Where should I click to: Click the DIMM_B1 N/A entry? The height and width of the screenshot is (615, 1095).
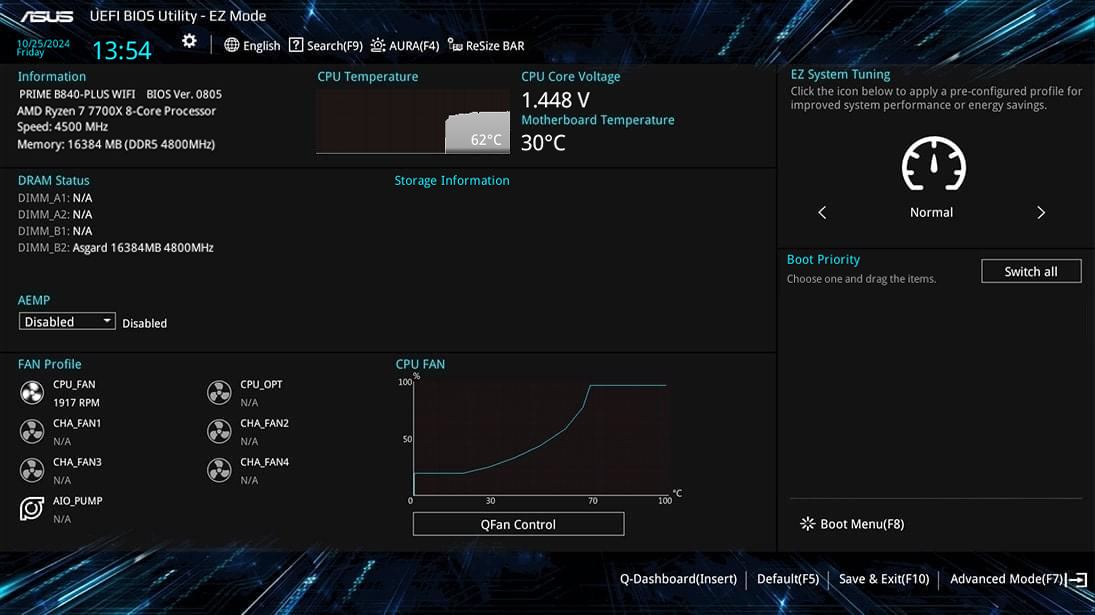pyautogui.click(x=54, y=231)
